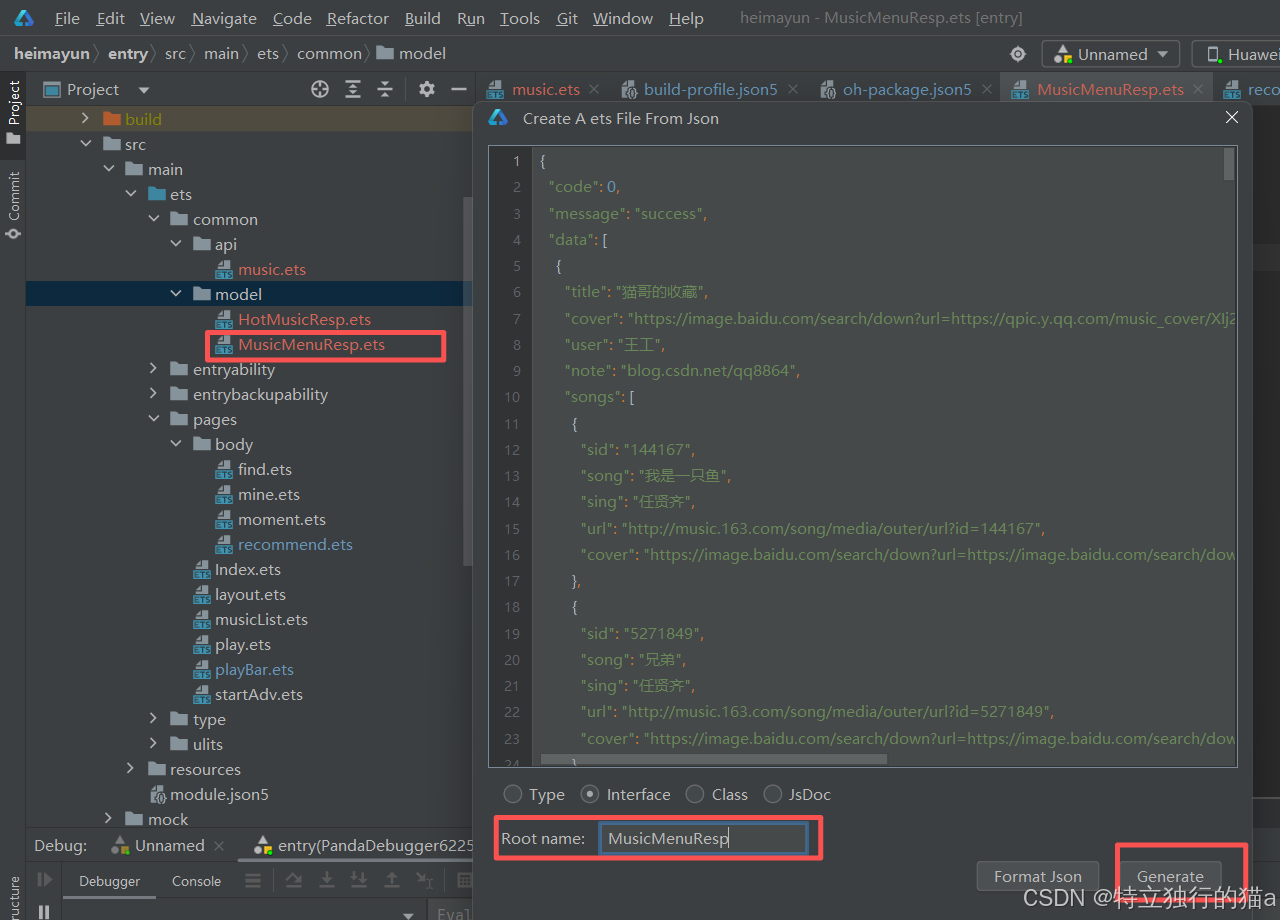Select recommend.ets in project tree
This screenshot has height=920, width=1280.
[295, 544]
